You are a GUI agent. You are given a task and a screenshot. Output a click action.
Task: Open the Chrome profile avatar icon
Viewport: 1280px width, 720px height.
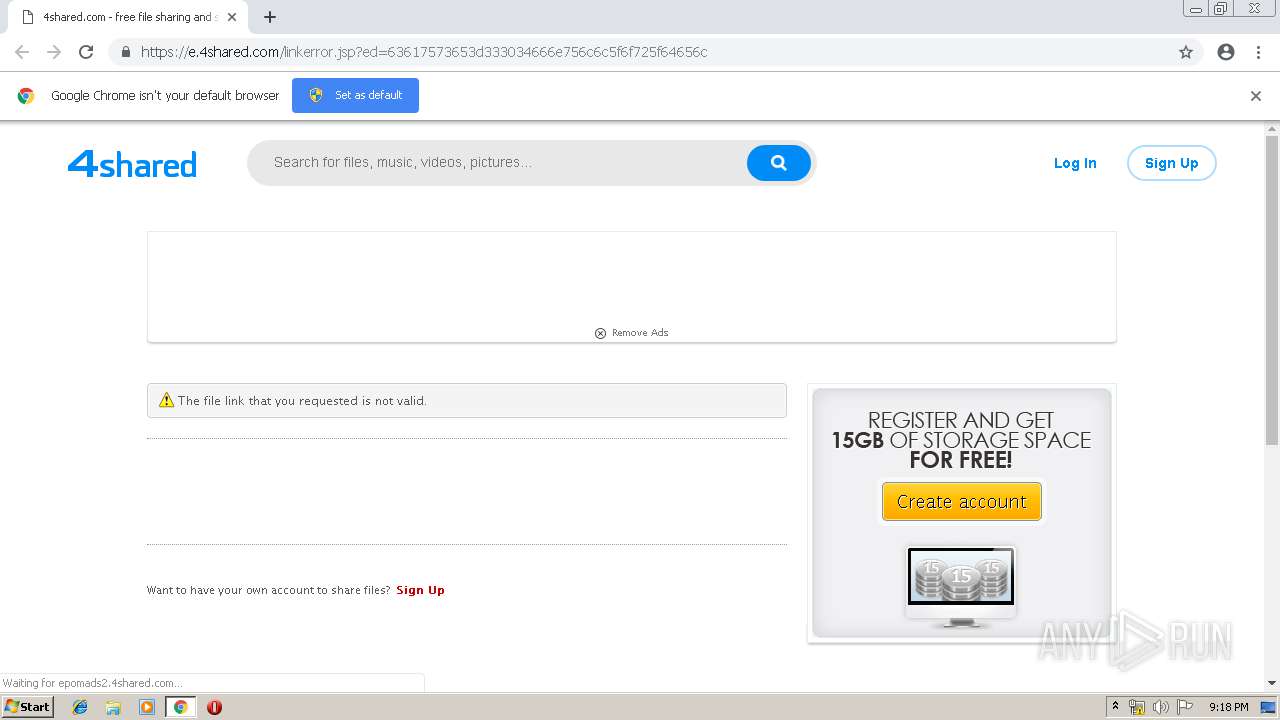click(1226, 52)
